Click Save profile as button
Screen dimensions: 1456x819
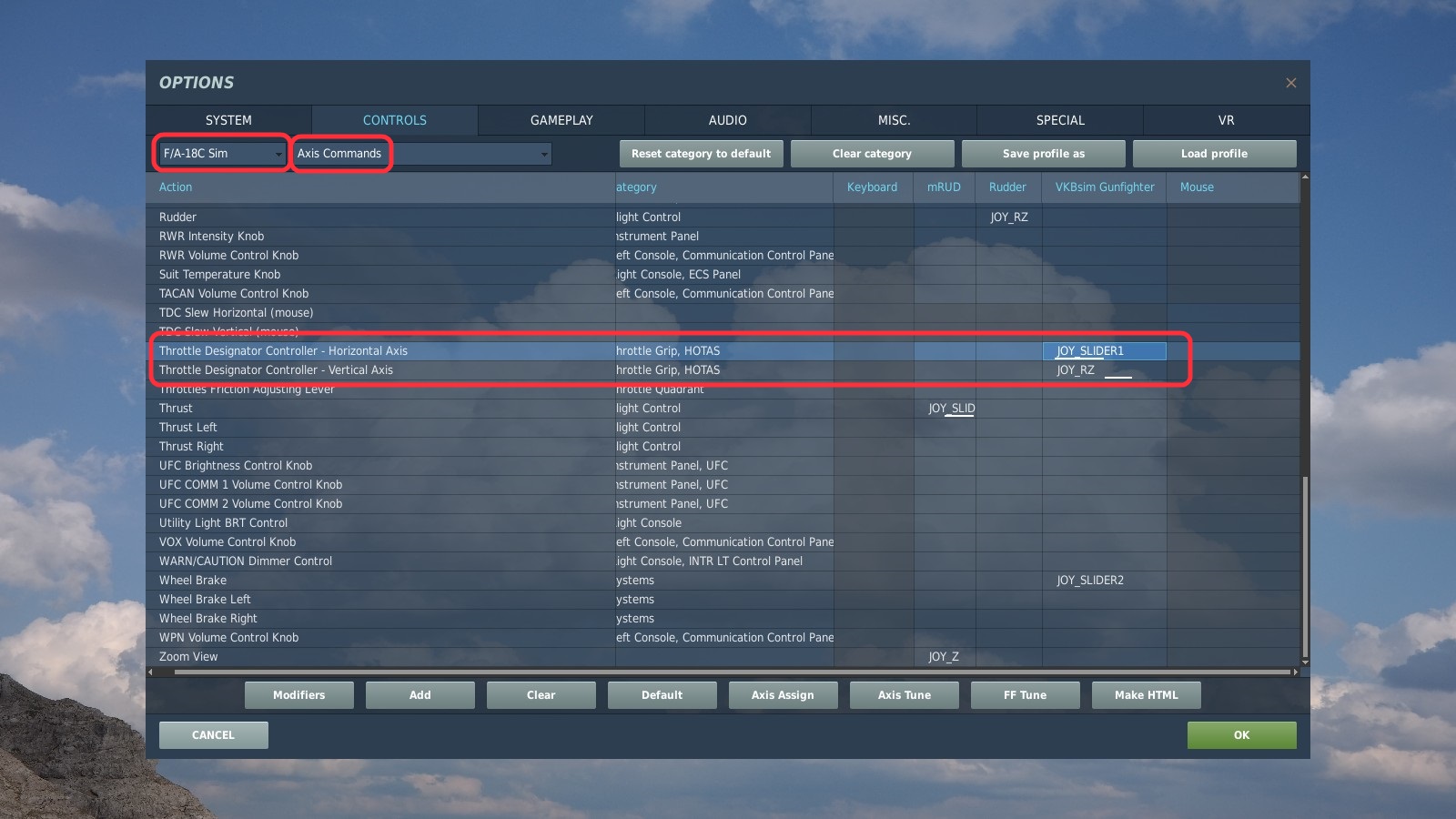[1043, 154]
